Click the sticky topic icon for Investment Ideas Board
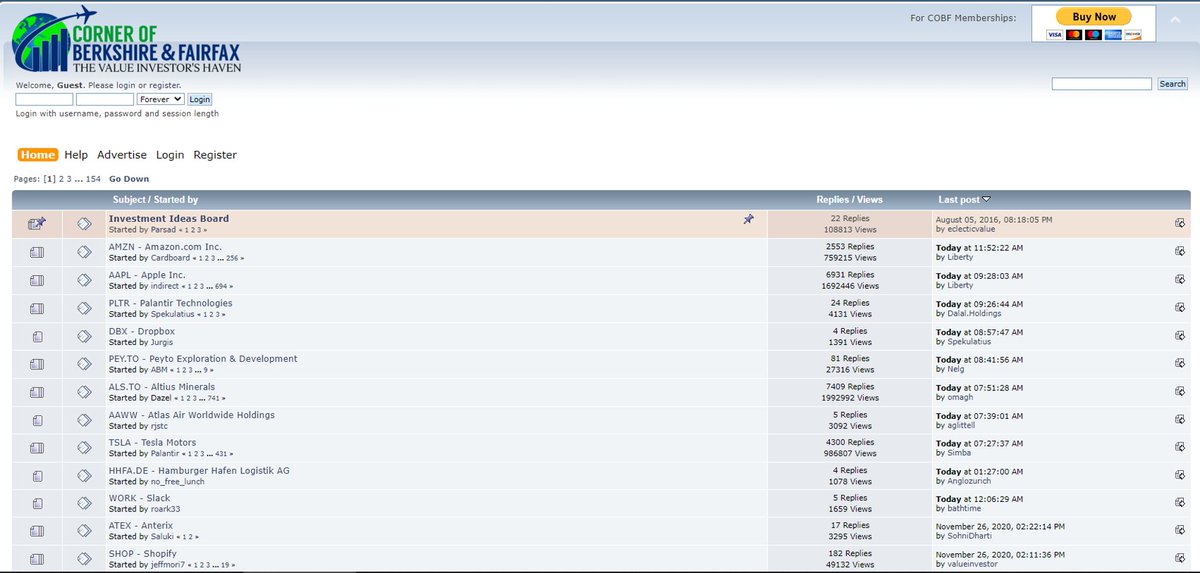This screenshot has width=1200, height=573. click(x=37, y=223)
